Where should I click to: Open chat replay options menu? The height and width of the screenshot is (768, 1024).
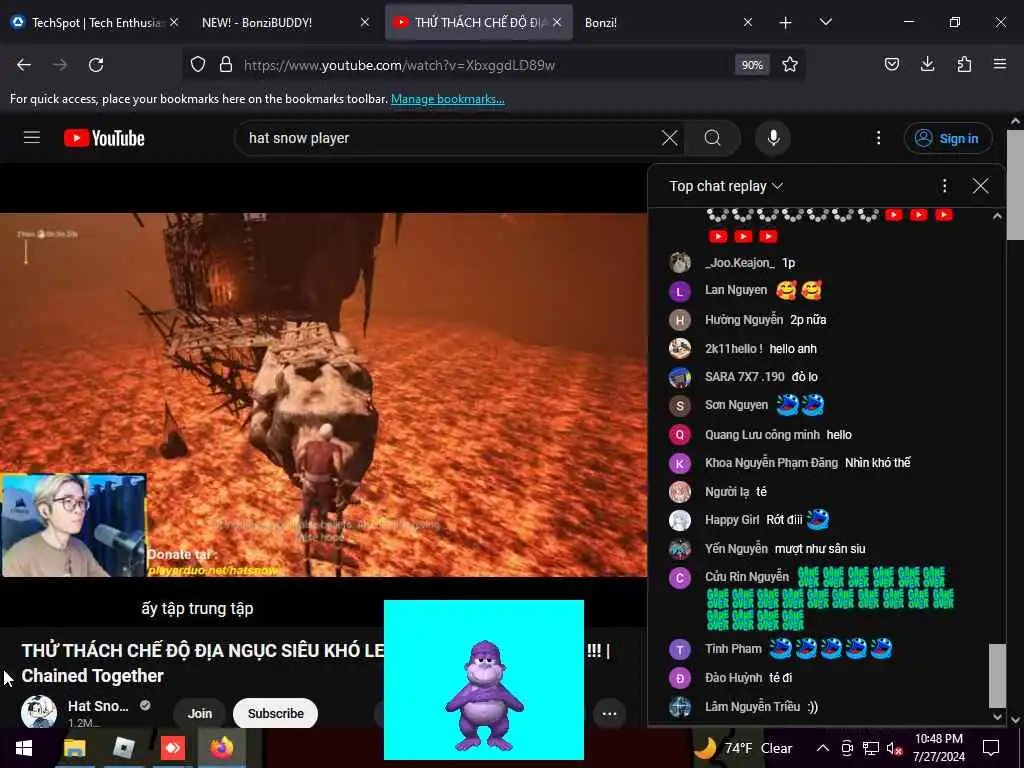coord(944,186)
